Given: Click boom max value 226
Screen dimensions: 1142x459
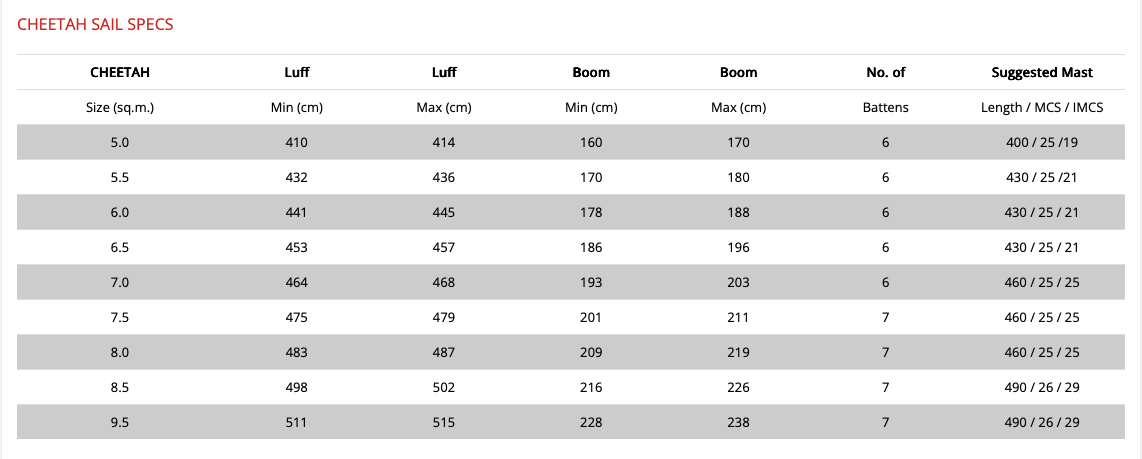Looking at the screenshot, I should coord(738,387).
